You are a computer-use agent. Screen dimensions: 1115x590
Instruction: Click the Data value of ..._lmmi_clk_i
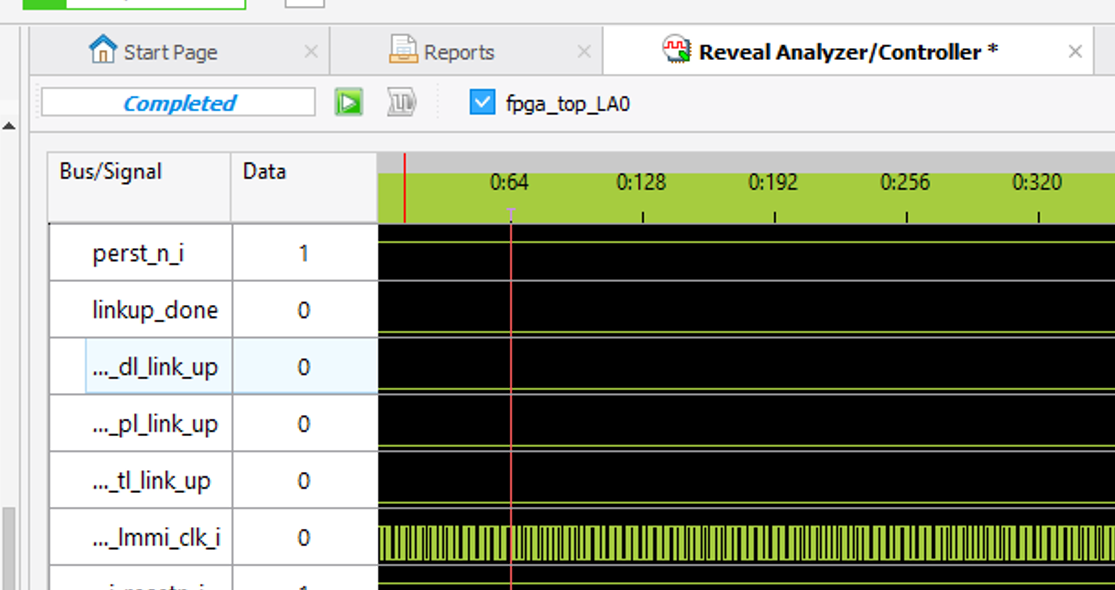pos(304,537)
